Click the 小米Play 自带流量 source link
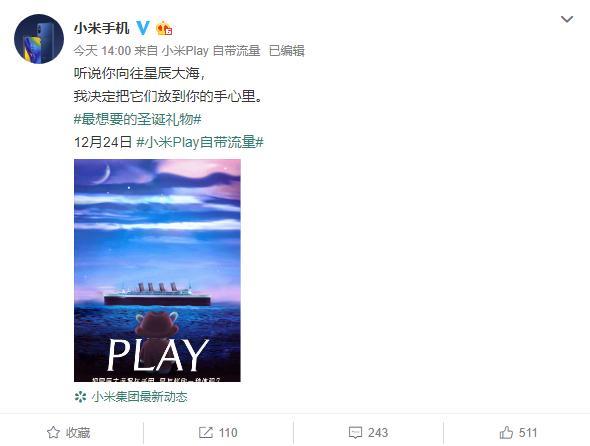 click(x=211, y=50)
